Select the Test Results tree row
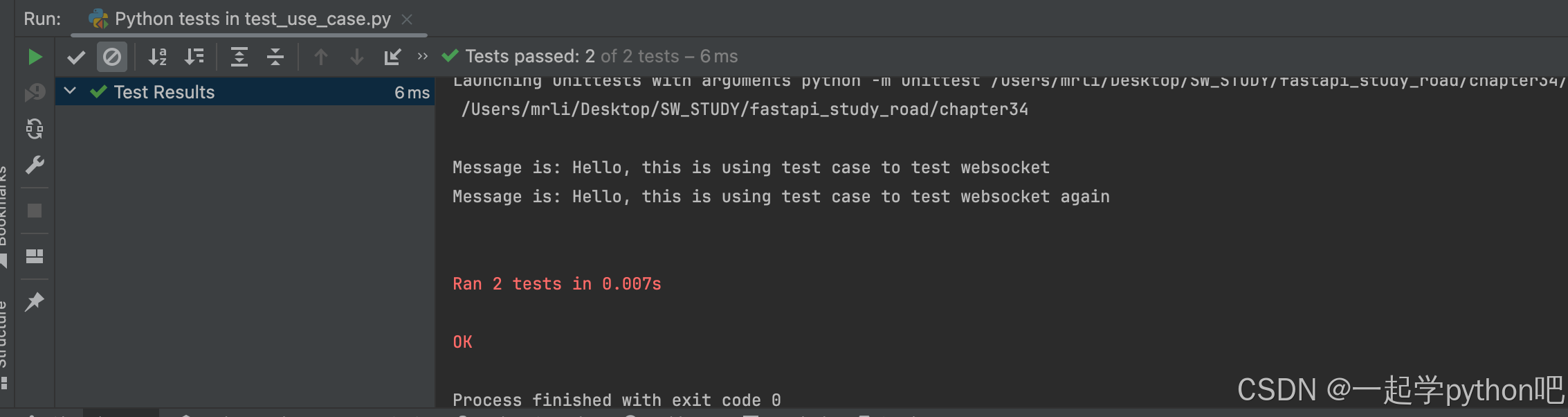The height and width of the screenshot is (417, 1568). [x=242, y=92]
